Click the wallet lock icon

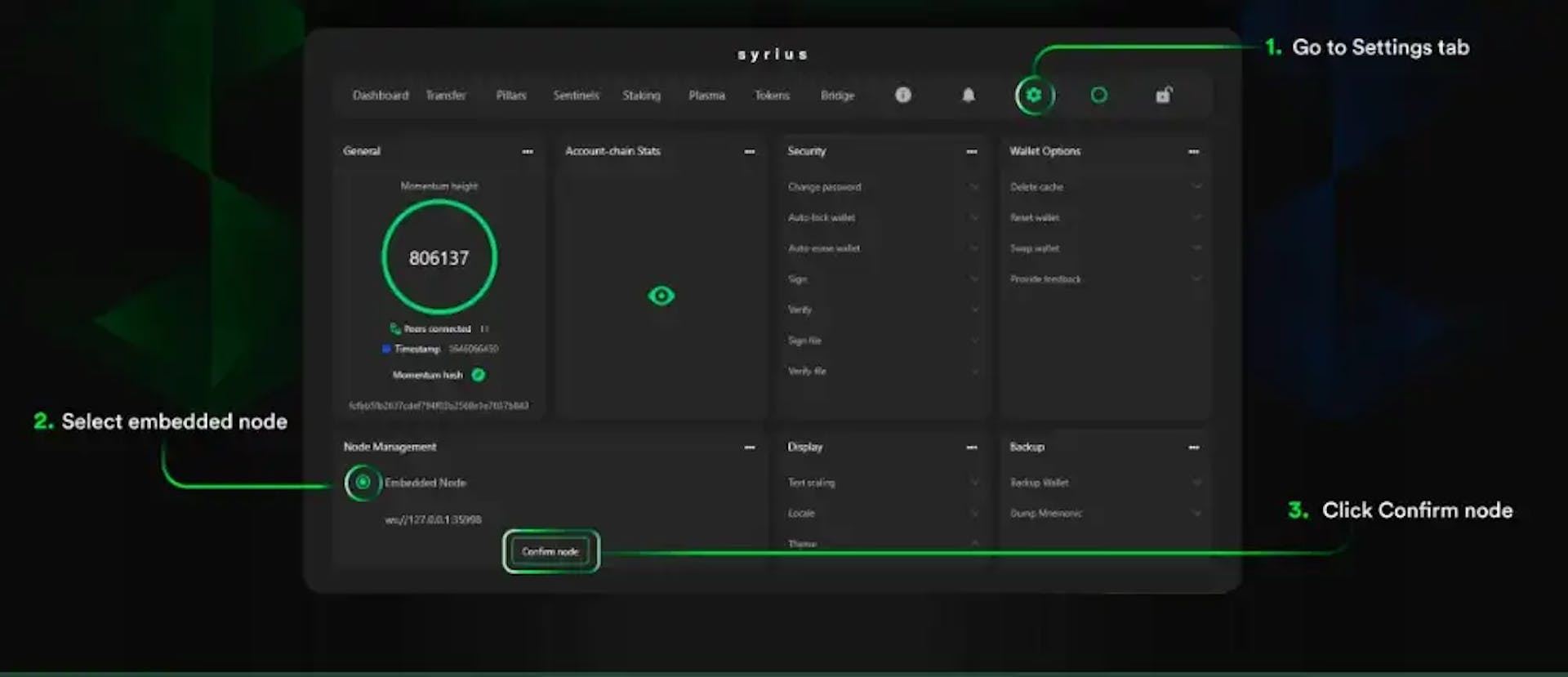(x=1164, y=95)
